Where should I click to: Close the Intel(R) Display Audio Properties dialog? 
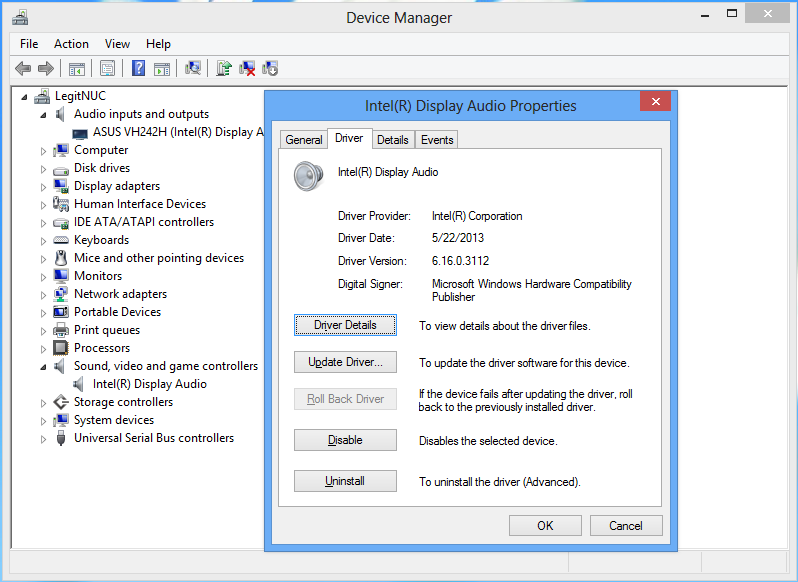[656, 101]
